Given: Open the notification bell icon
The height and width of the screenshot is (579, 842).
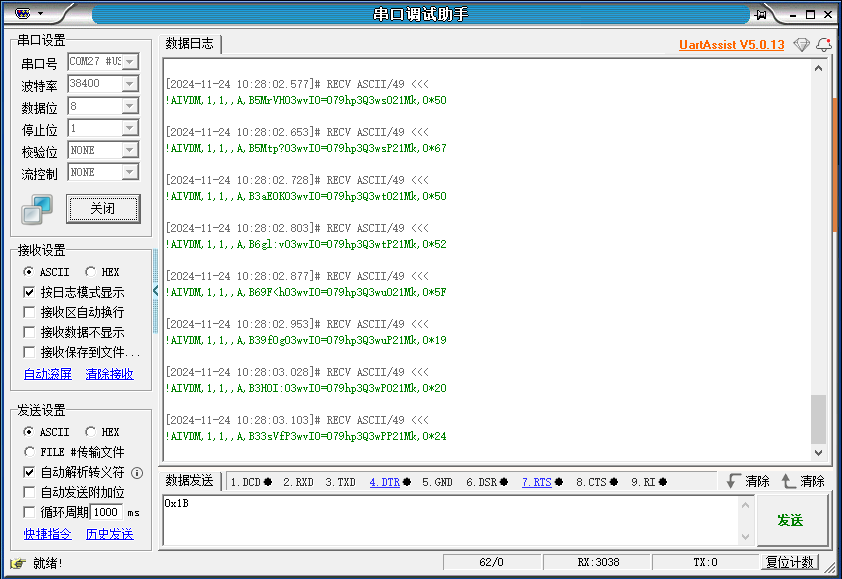Looking at the screenshot, I should tap(823, 46).
